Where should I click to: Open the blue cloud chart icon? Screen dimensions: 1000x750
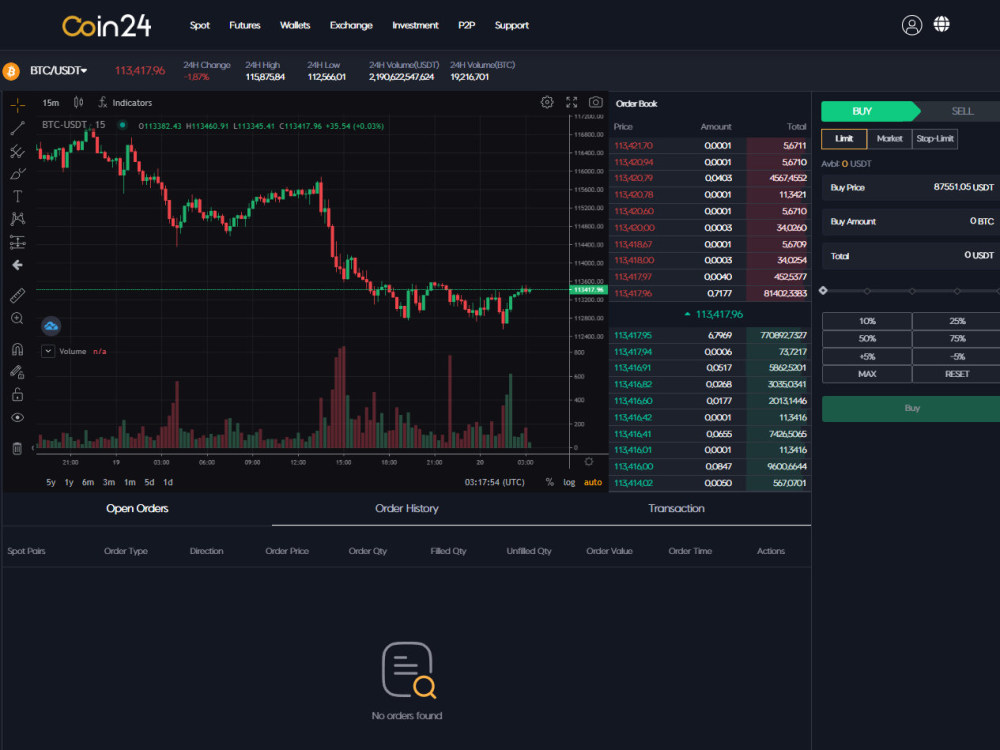[51, 326]
